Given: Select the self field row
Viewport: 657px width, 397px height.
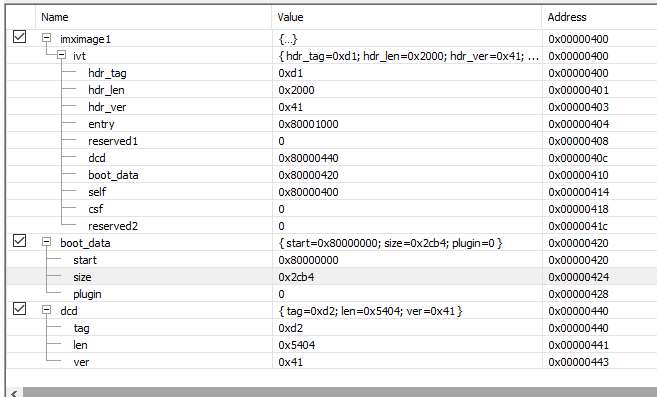Looking at the screenshot, I should click(x=332, y=192).
